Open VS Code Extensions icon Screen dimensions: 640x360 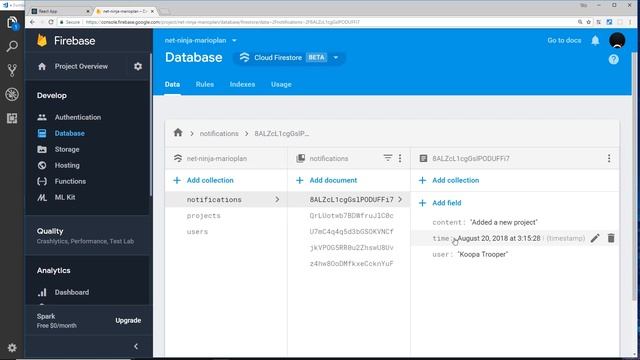(12, 118)
